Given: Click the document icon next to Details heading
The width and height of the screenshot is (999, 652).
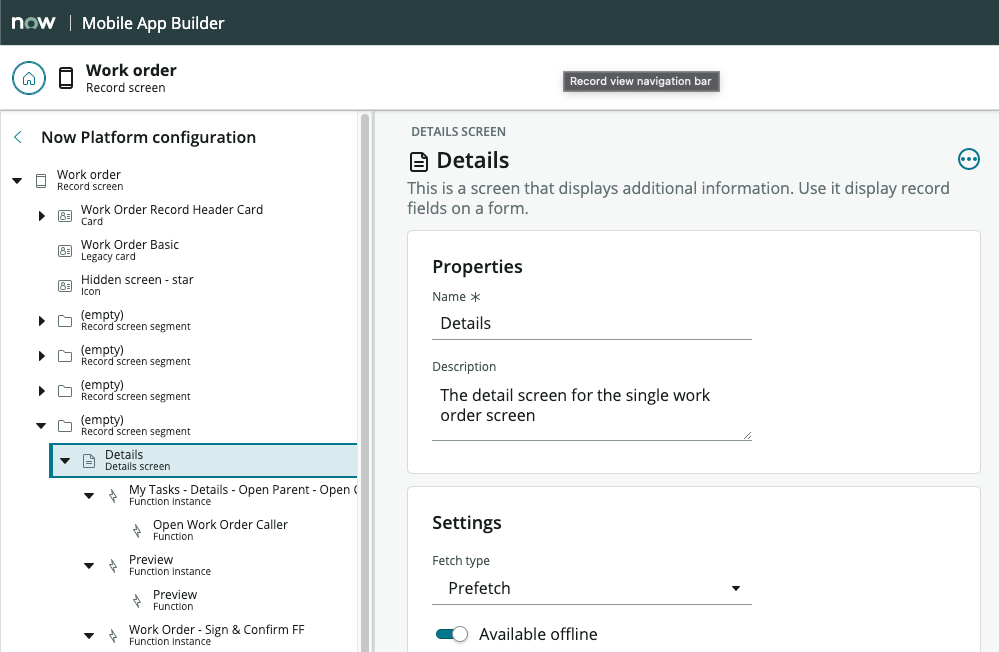Looking at the screenshot, I should 419,162.
